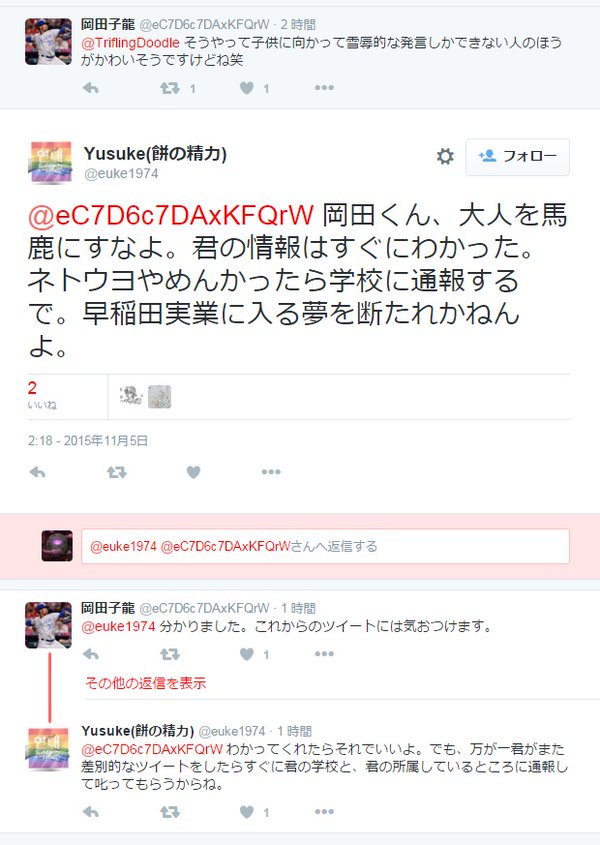Open more options below main tweet

click(271, 472)
